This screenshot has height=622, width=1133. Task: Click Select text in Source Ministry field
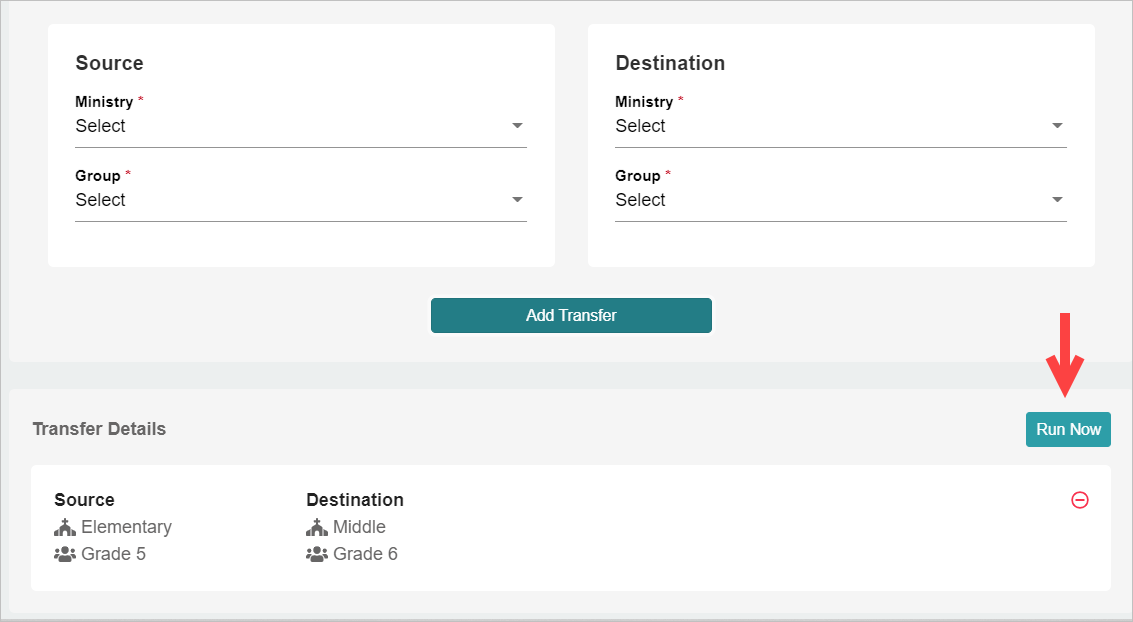point(101,126)
